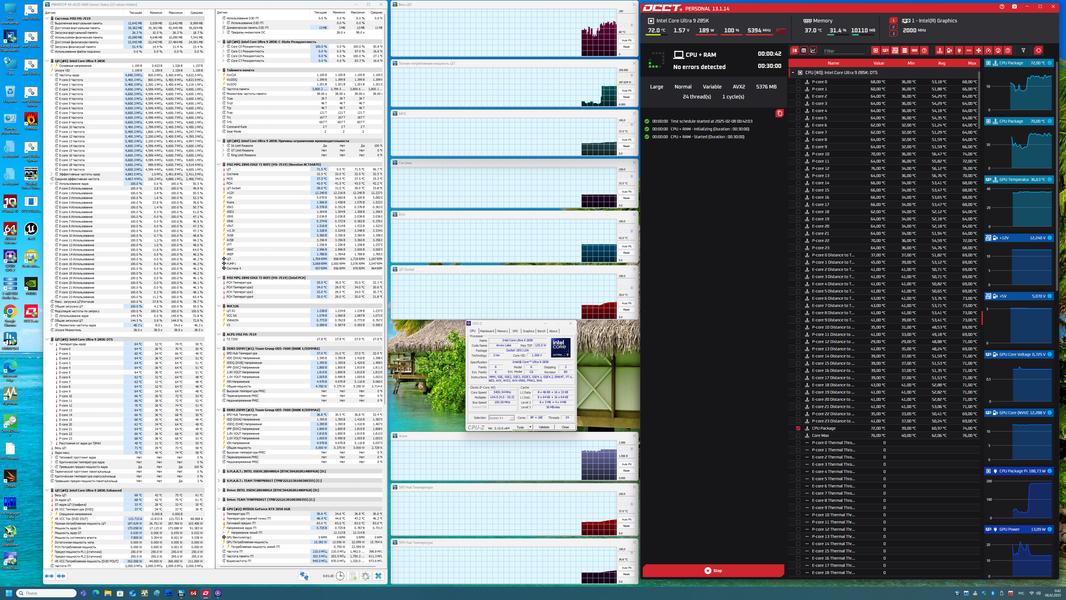Click the copy log icon in OCCT
Viewport: 1066px width, 600px height.
tap(779, 113)
